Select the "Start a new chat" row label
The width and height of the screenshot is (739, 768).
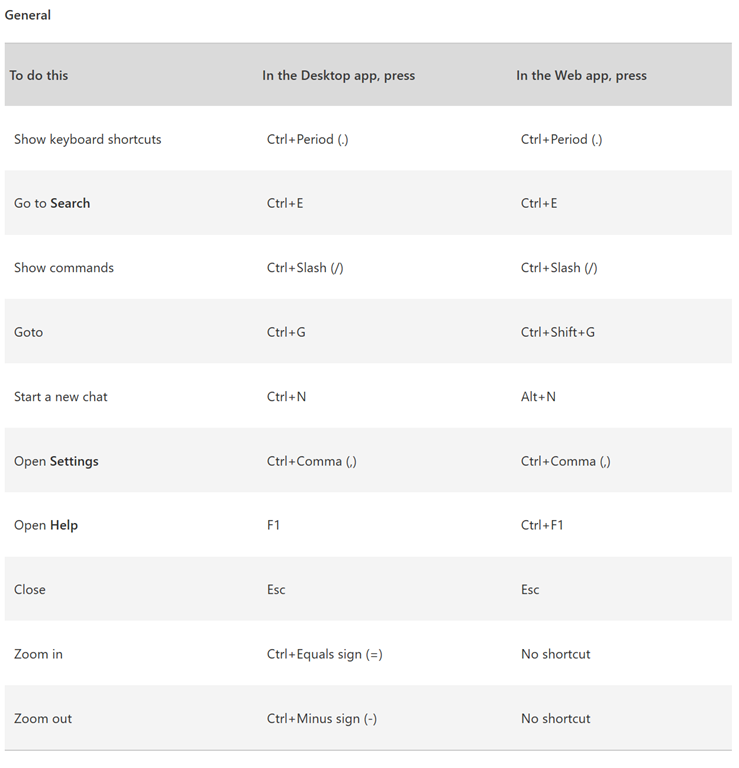point(61,397)
